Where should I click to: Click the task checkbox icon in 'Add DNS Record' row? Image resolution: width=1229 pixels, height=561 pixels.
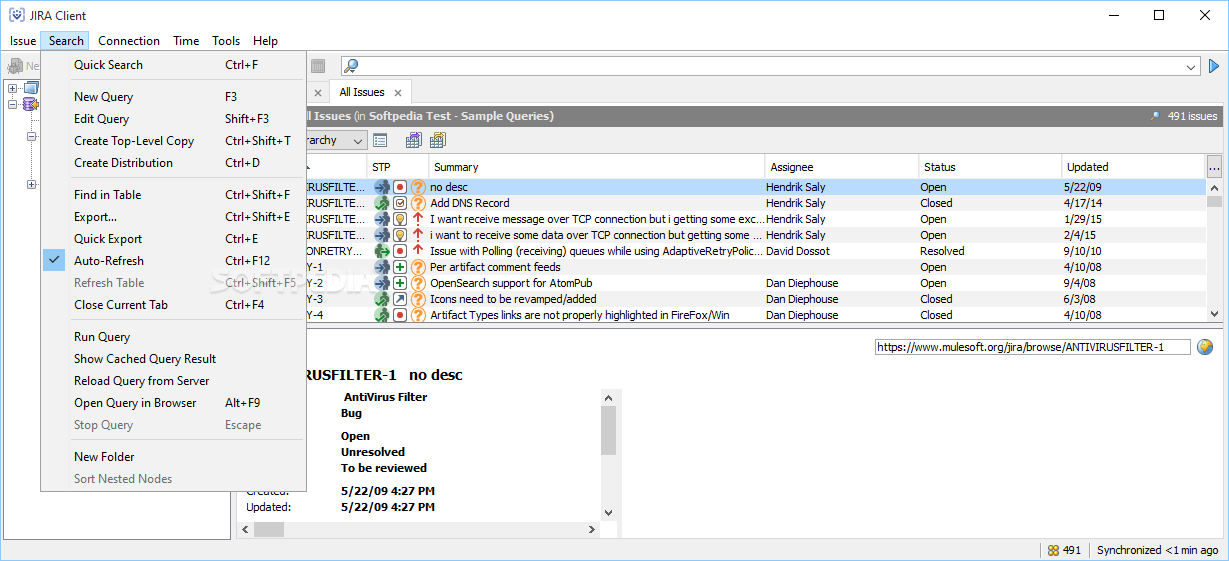(400, 203)
